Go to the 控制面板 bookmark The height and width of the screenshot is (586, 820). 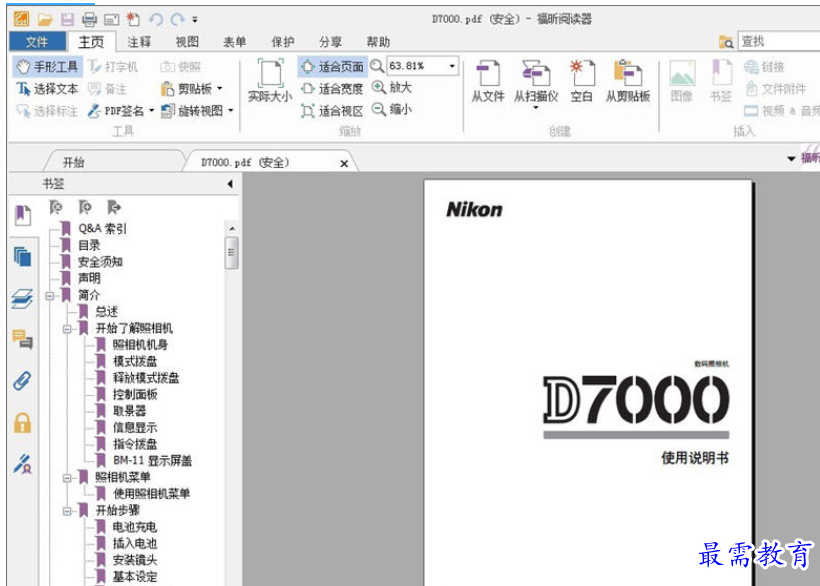click(x=135, y=395)
